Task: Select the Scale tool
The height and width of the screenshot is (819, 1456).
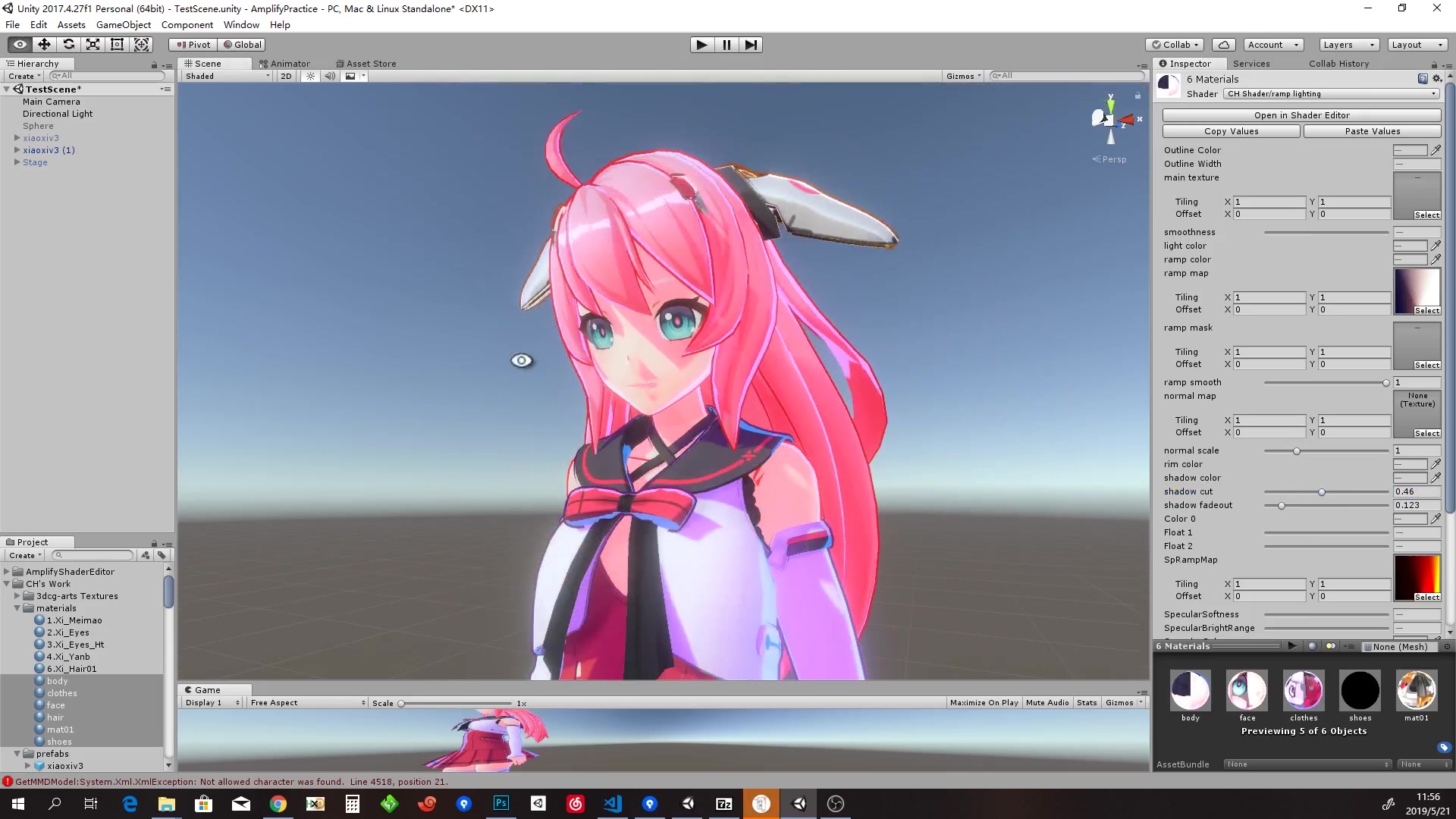Action: pyautogui.click(x=93, y=44)
